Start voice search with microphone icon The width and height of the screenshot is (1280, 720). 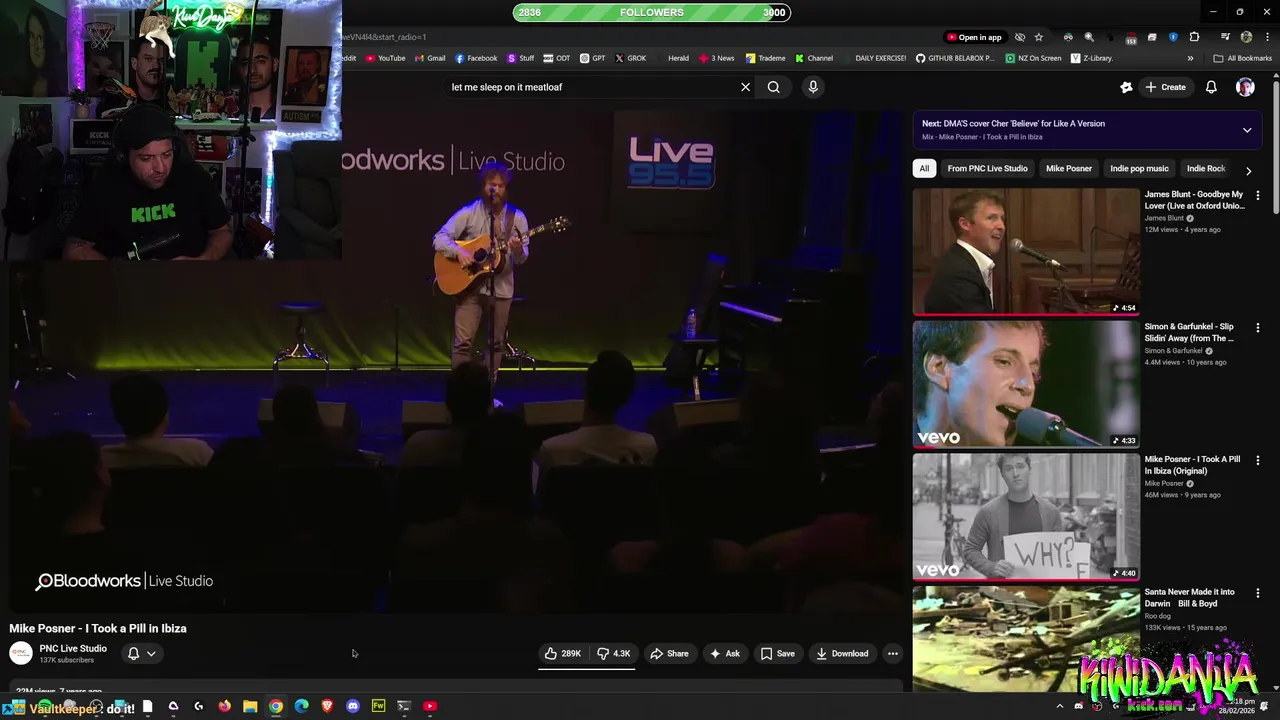pyautogui.click(x=813, y=87)
